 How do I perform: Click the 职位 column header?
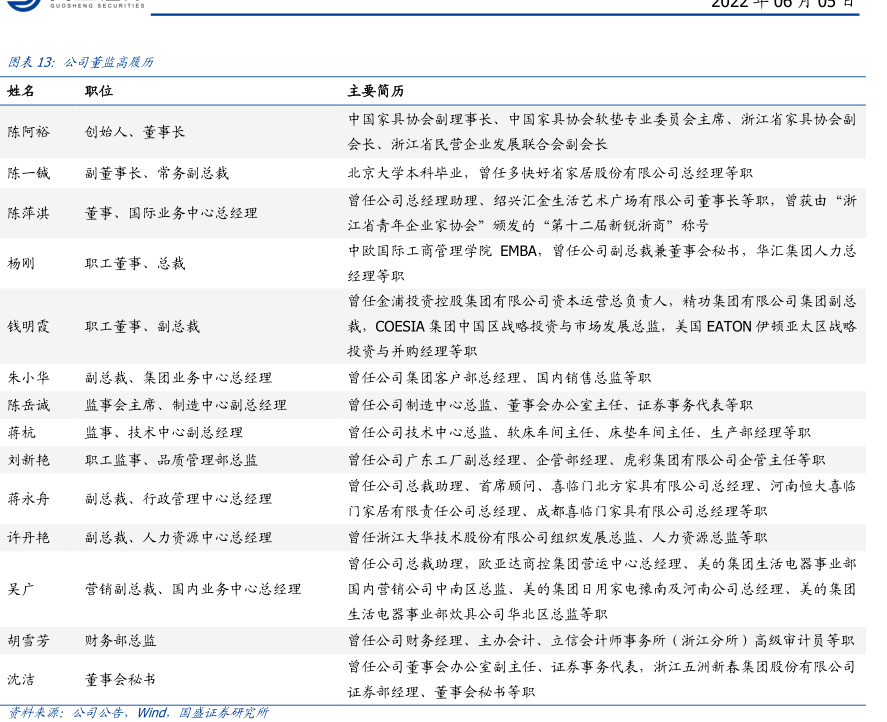point(99,91)
